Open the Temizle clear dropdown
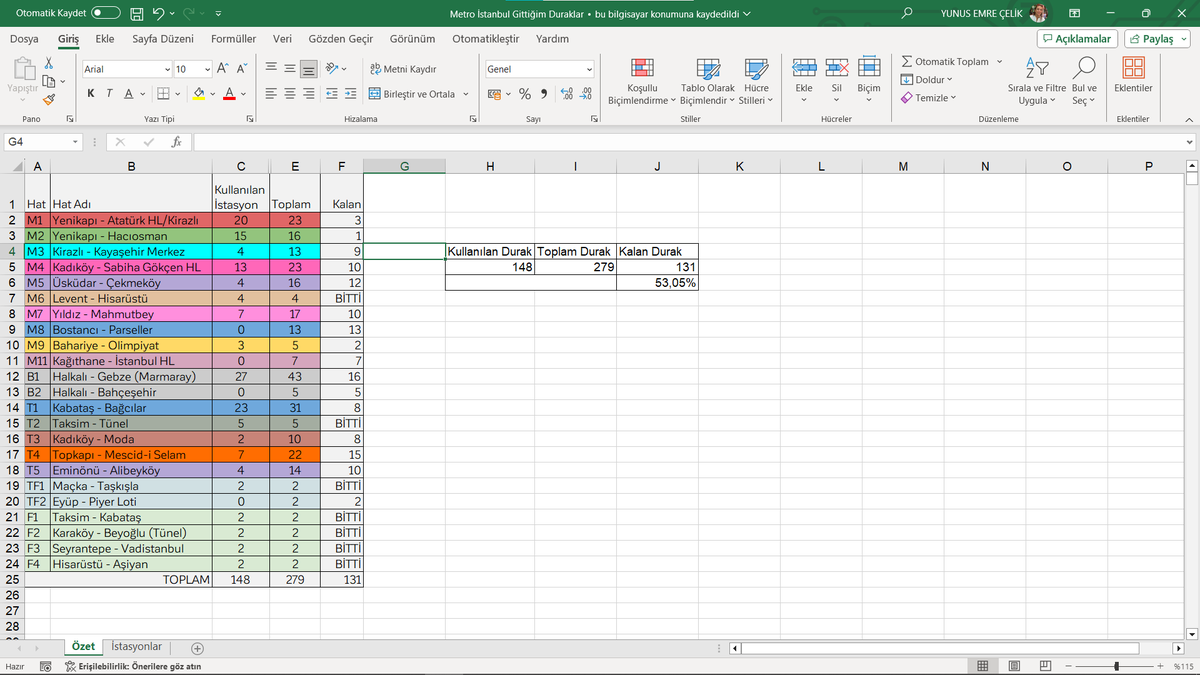 pos(928,98)
